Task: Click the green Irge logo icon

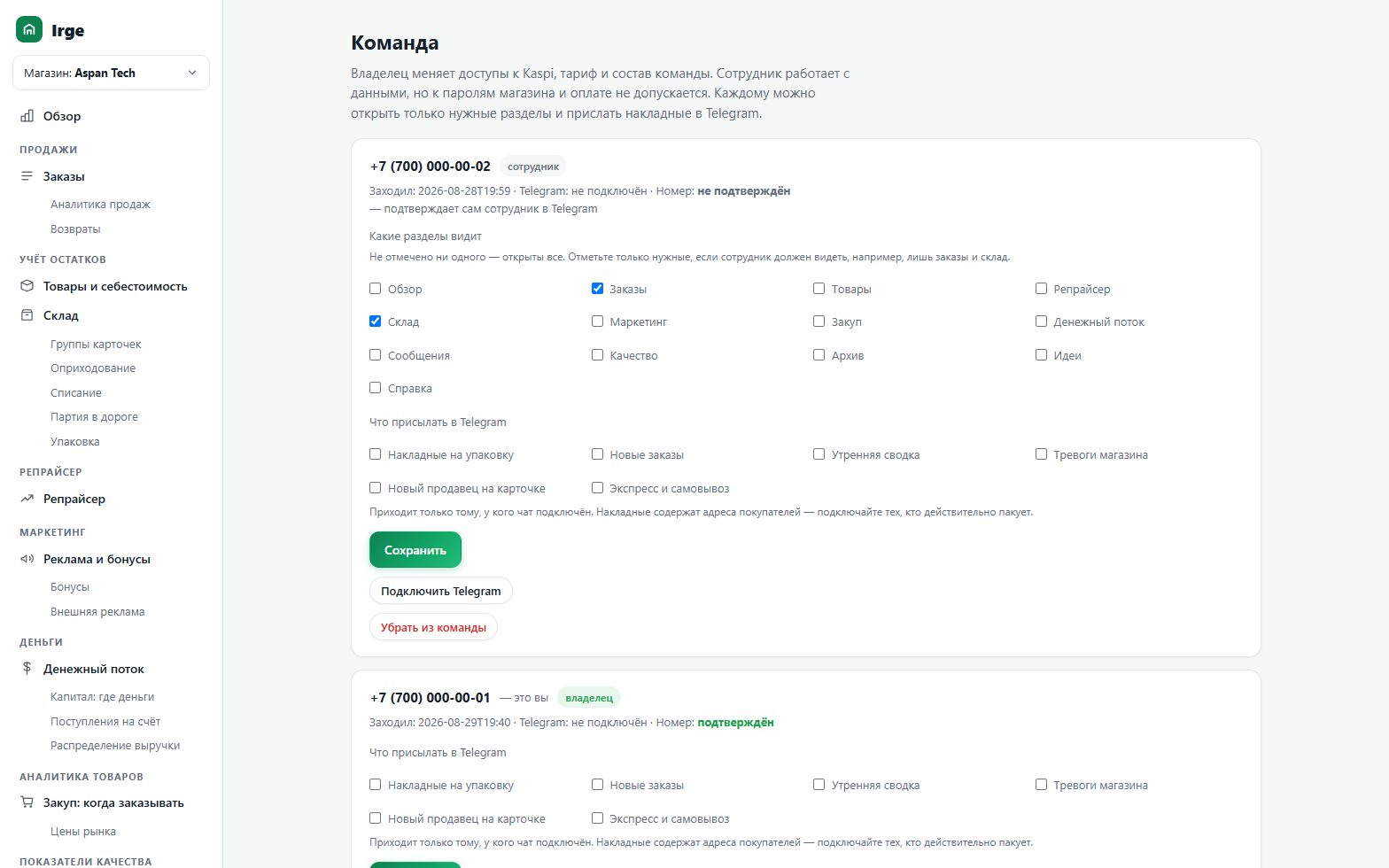Action: tap(29, 29)
